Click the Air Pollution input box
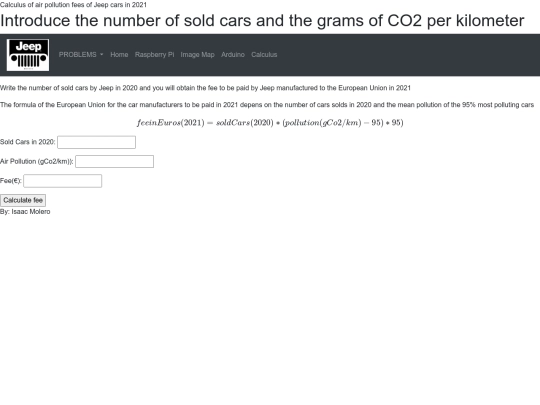Screen dimensions: 540x405 [114, 162]
